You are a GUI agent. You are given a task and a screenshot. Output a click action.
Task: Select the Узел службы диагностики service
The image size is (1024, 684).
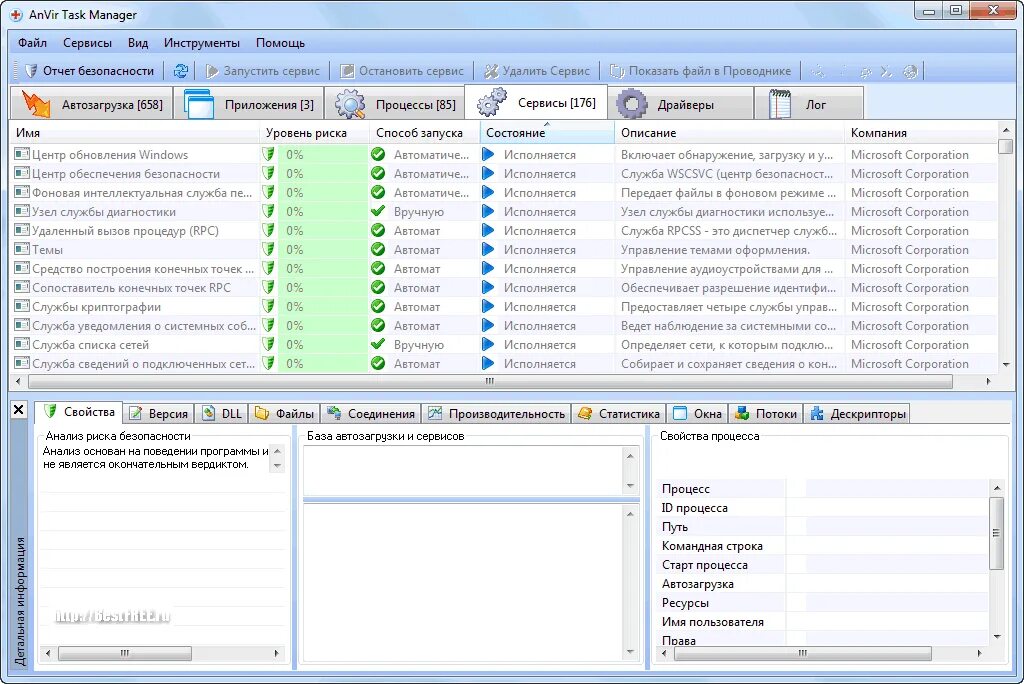pos(504,212)
